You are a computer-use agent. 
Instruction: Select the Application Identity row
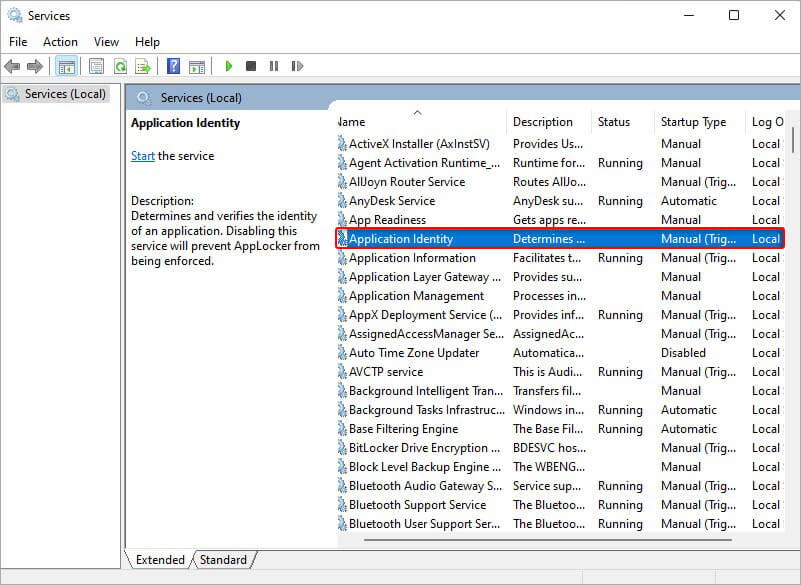[x=560, y=239]
